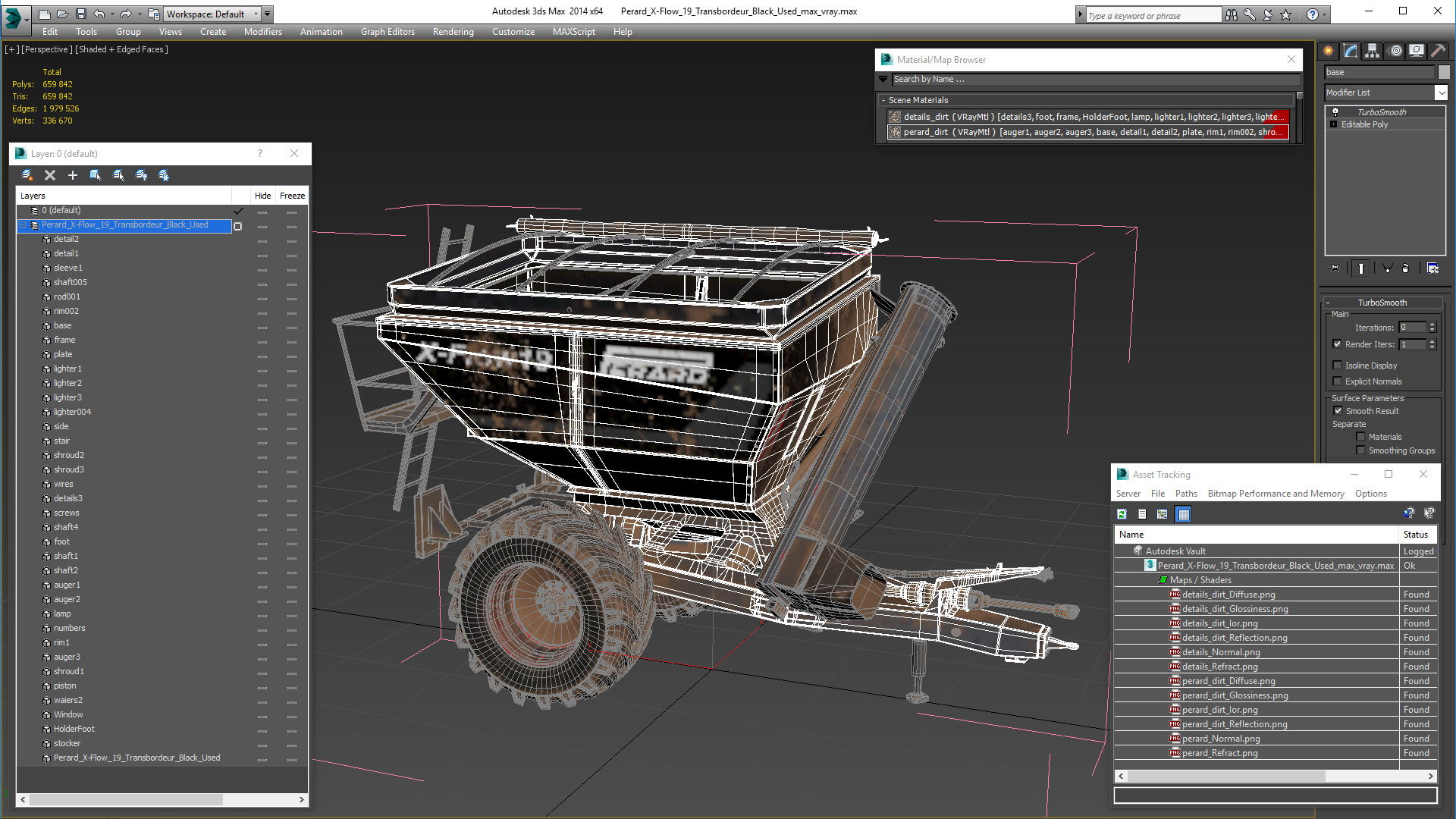The height and width of the screenshot is (819, 1456).
Task: Enable the Explicit Normals checkbox
Action: click(x=1338, y=381)
